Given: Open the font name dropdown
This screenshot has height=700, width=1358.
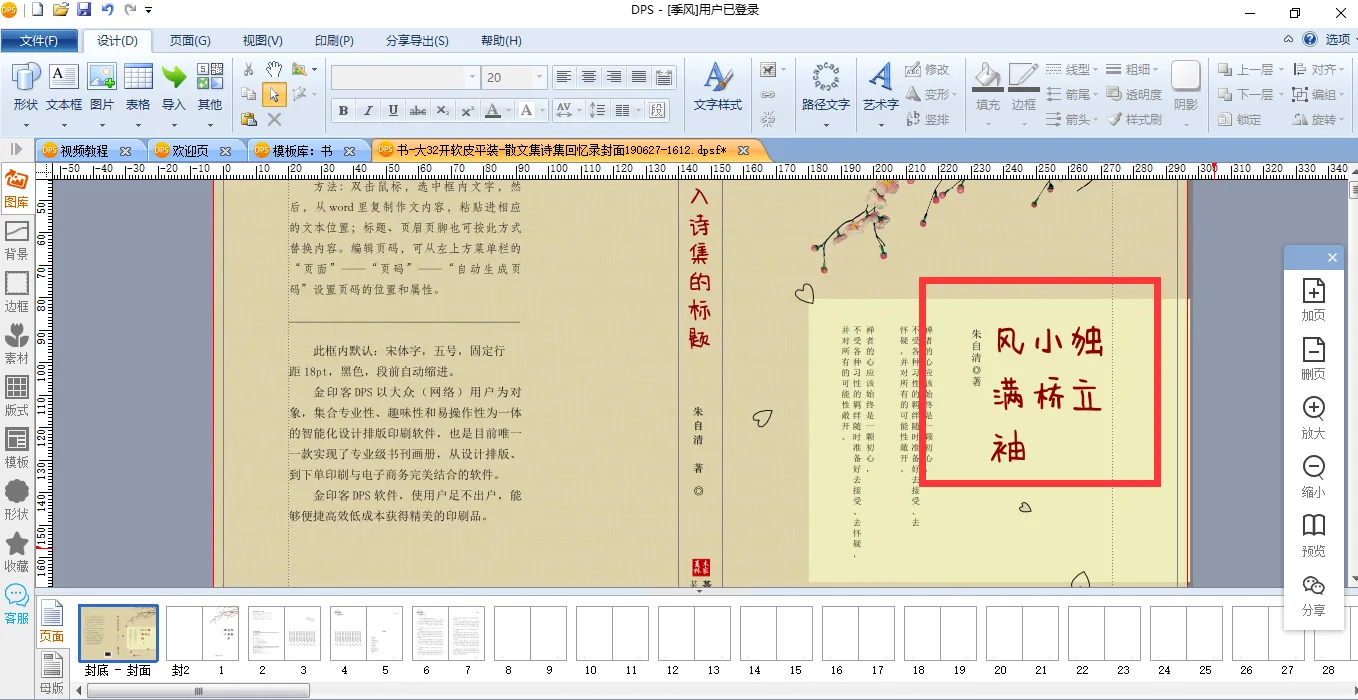Looking at the screenshot, I should point(472,77).
